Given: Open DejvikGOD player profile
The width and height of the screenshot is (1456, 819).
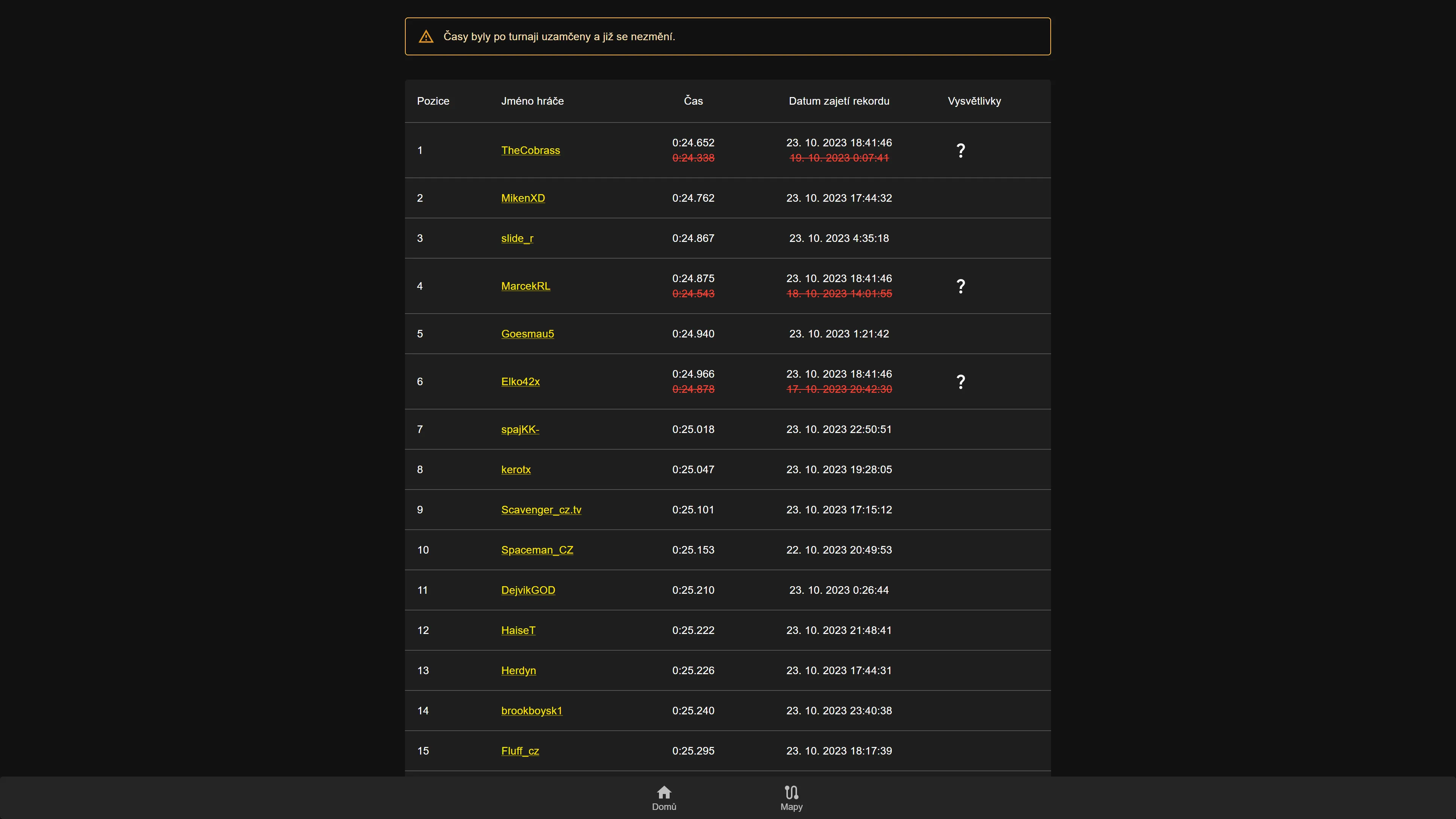Looking at the screenshot, I should pos(528,590).
